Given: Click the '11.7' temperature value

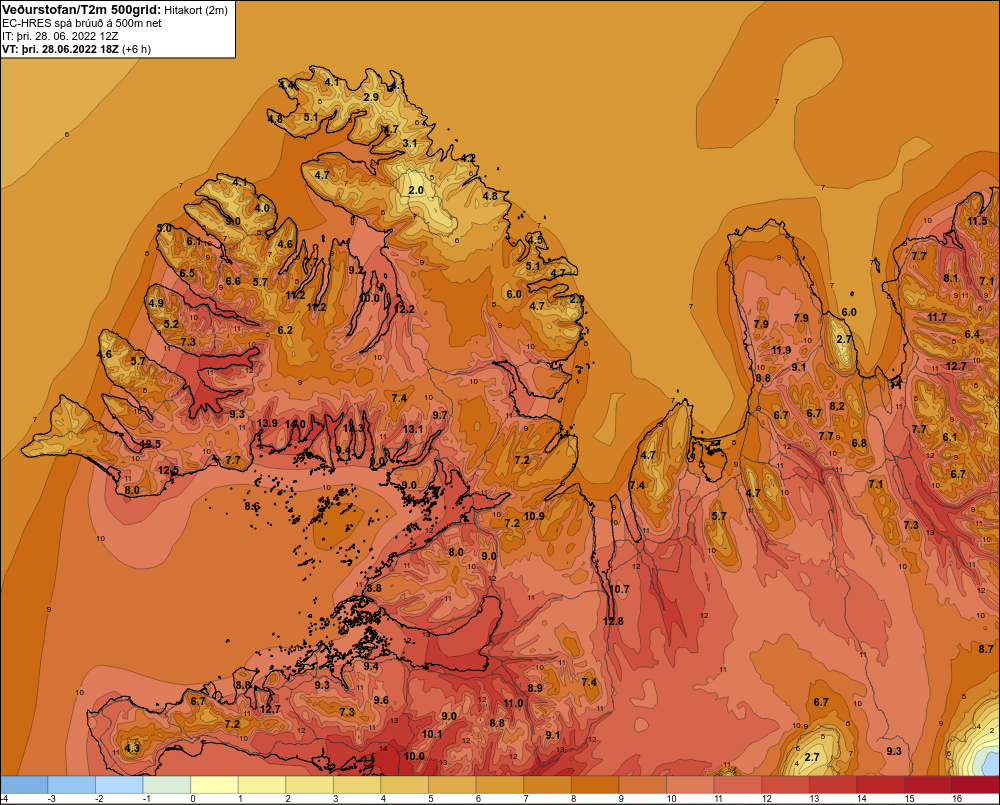Looking at the screenshot, I should click(937, 317).
